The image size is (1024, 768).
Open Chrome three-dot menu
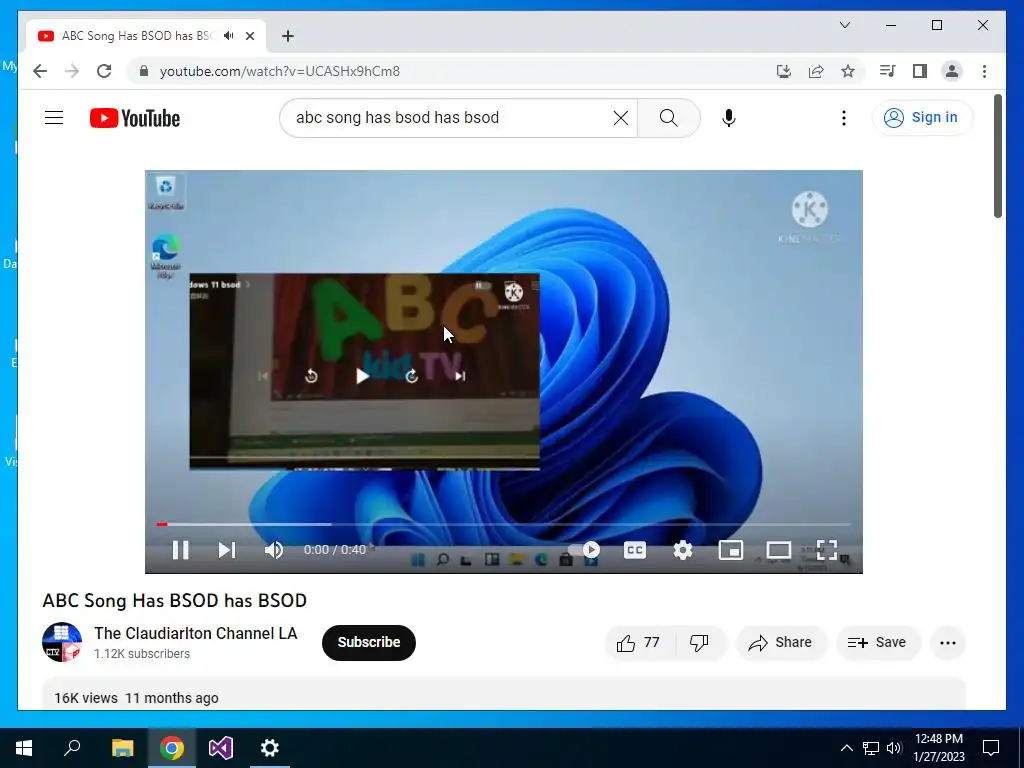coord(984,71)
